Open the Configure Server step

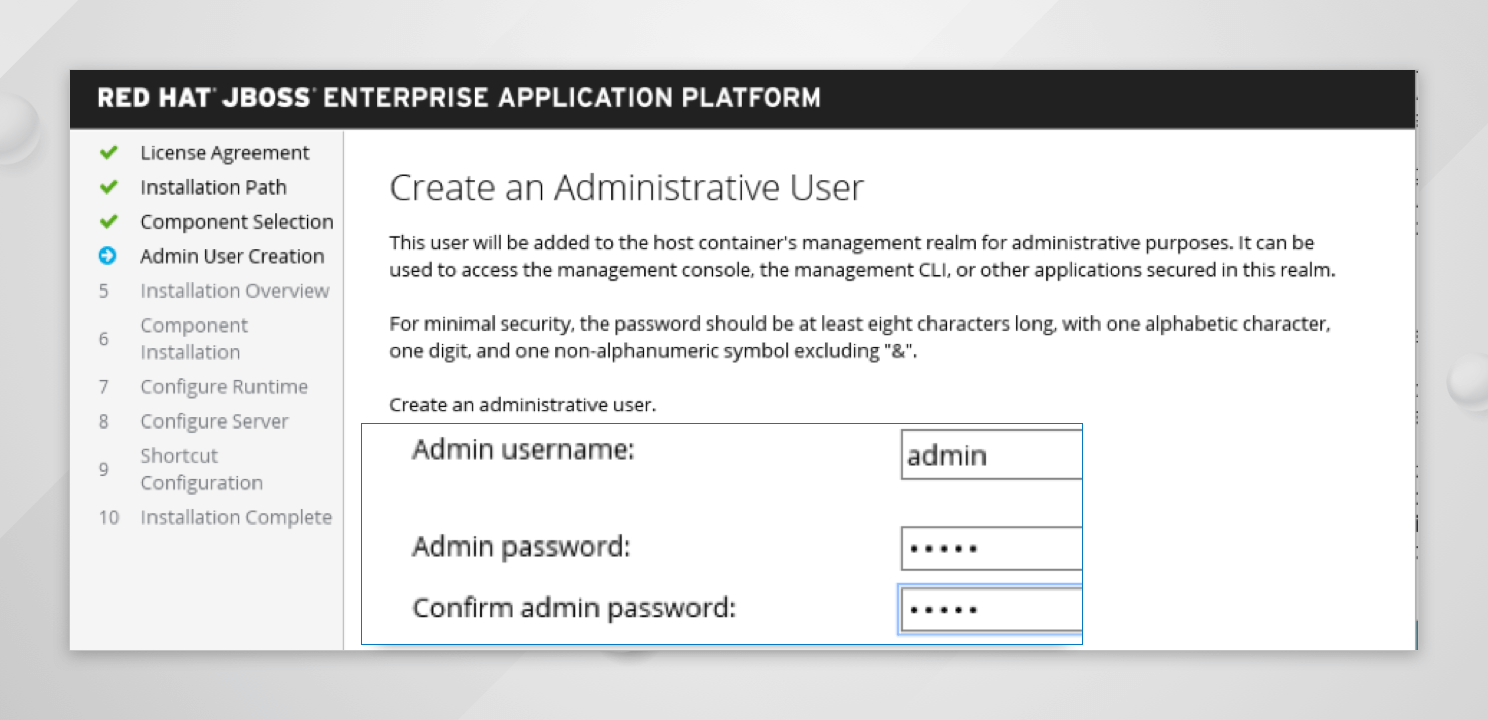(214, 422)
